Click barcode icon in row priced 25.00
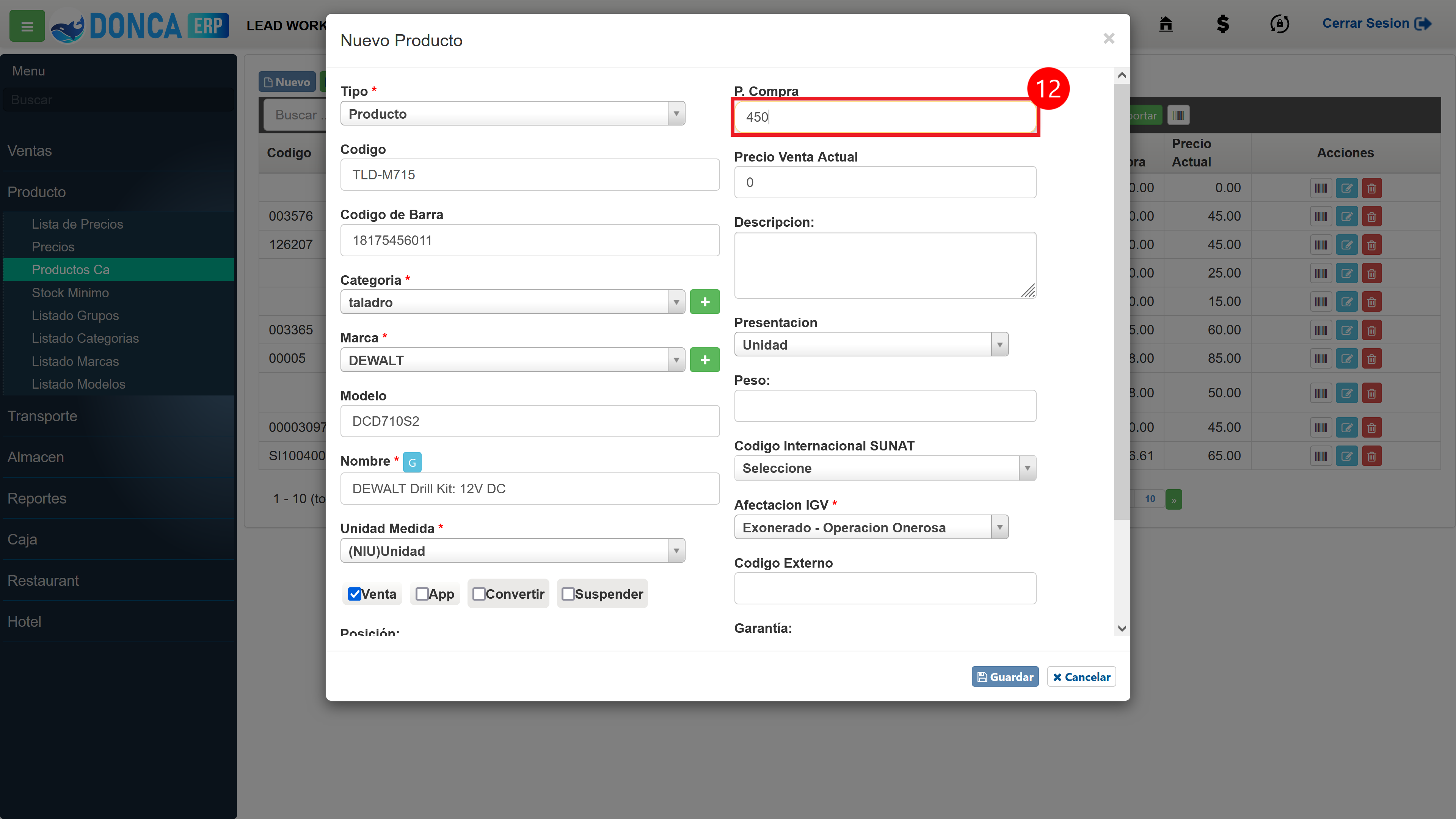Image resolution: width=1456 pixels, height=819 pixels. (x=1321, y=273)
